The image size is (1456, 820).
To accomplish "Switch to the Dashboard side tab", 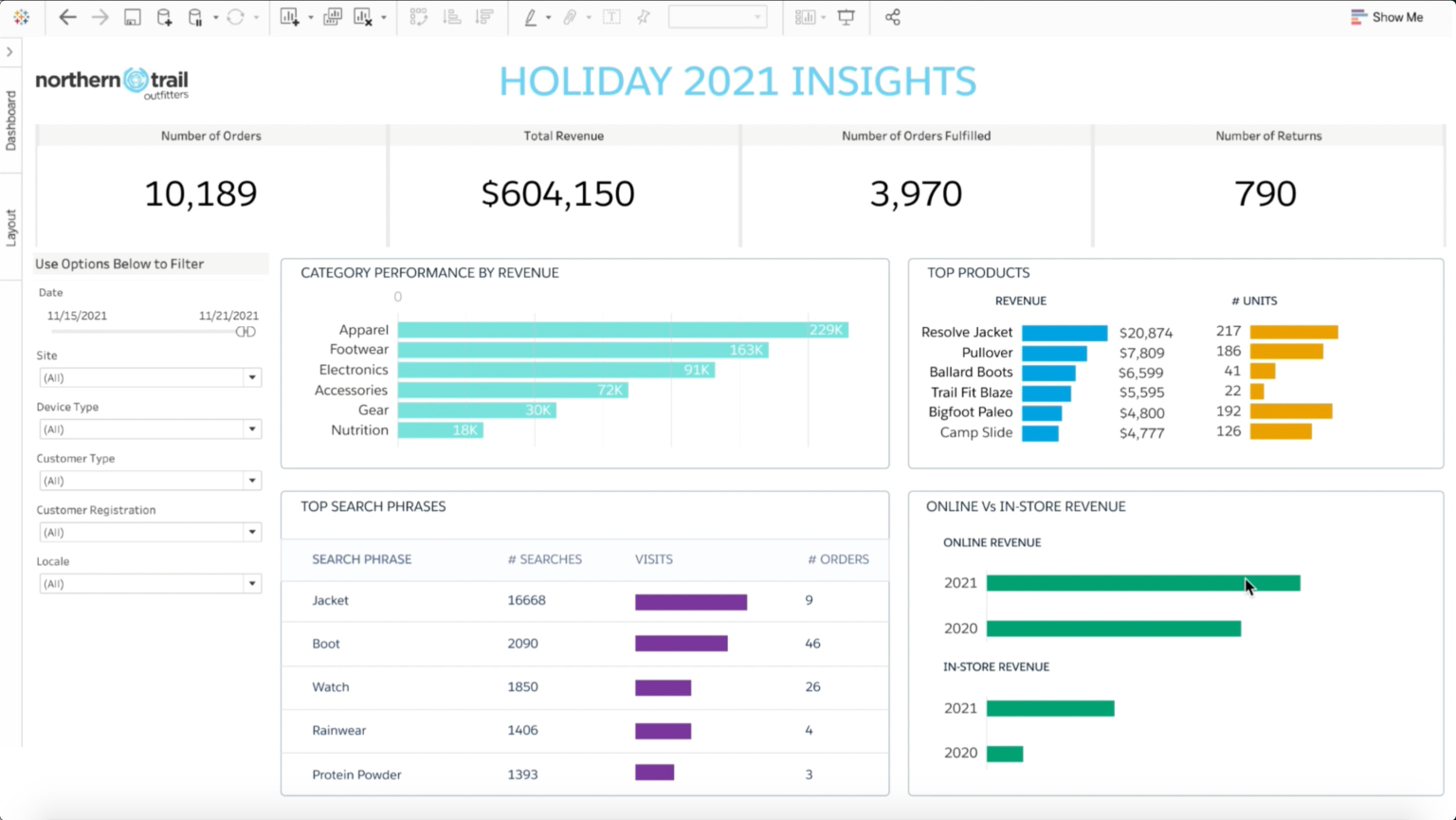I will coord(10,120).
